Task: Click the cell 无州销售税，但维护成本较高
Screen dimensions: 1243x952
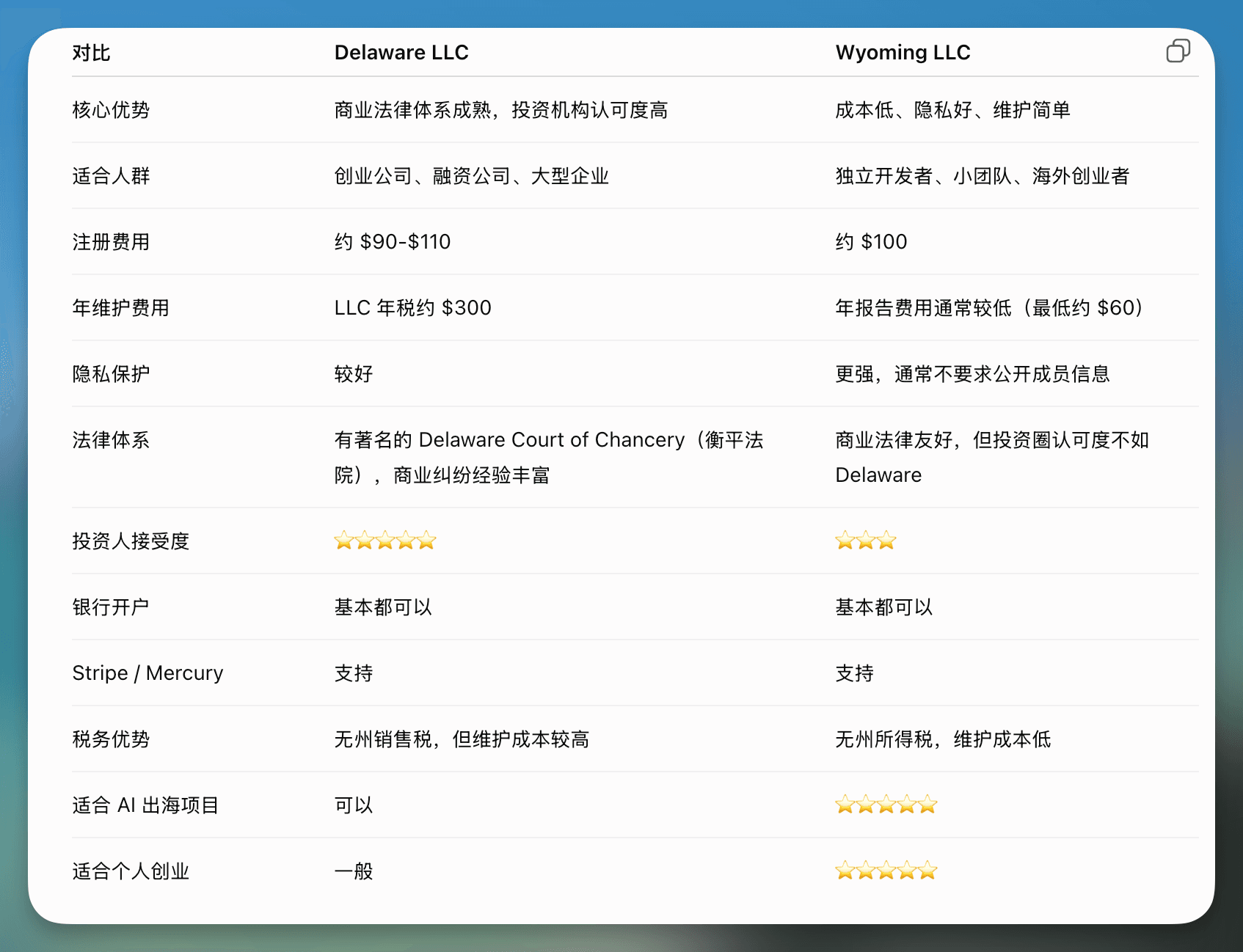Action: coord(462,739)
